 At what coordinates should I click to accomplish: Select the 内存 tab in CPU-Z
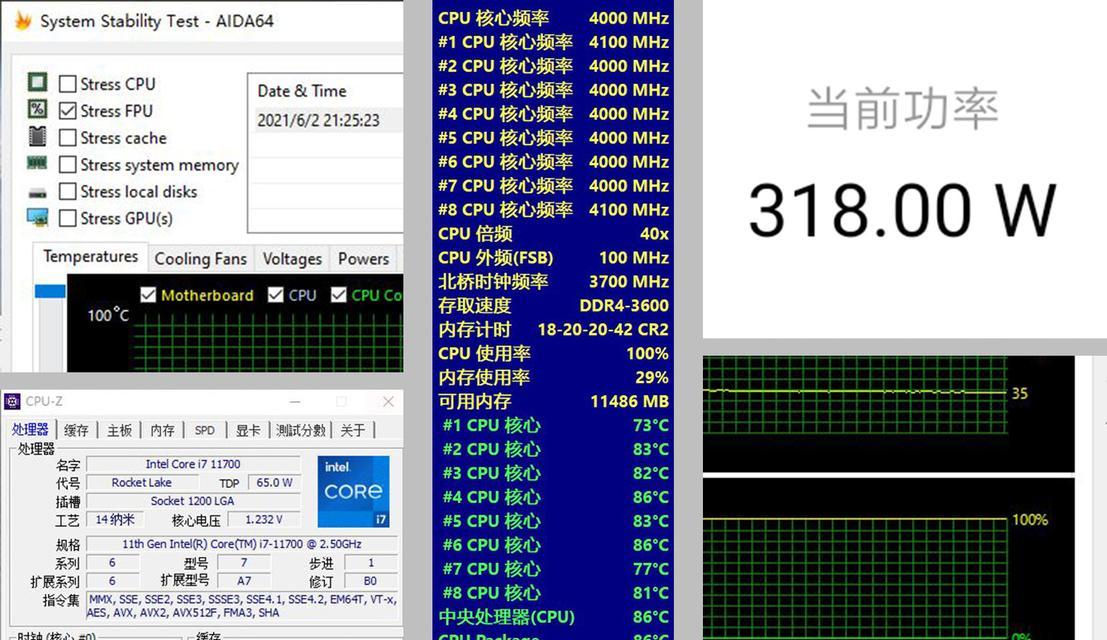tap(162, 430)
